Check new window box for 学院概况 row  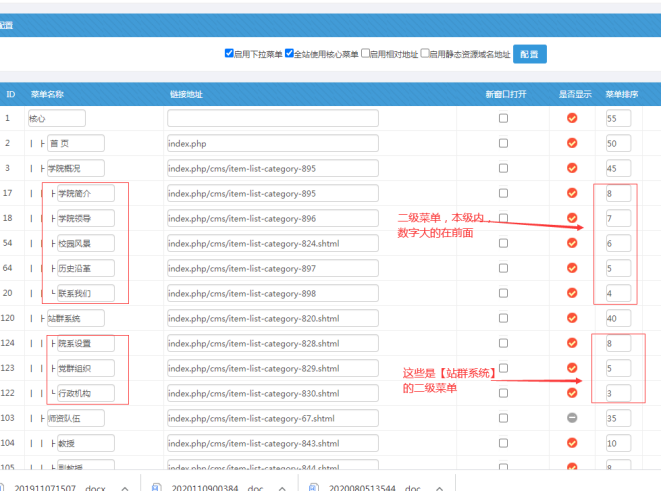503,168
